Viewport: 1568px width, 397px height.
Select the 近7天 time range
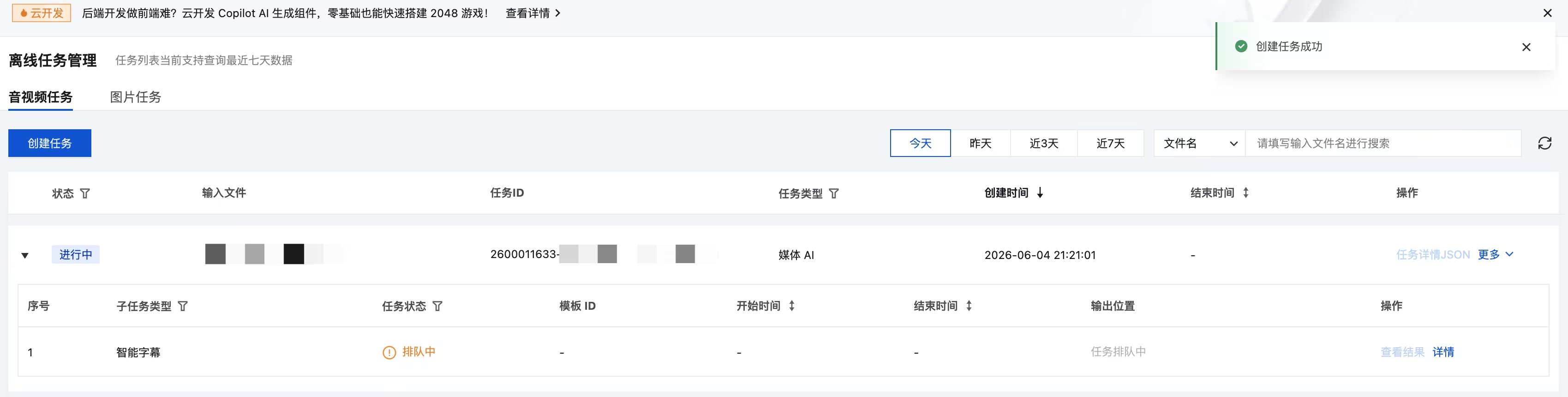[x=1110, y=143]
